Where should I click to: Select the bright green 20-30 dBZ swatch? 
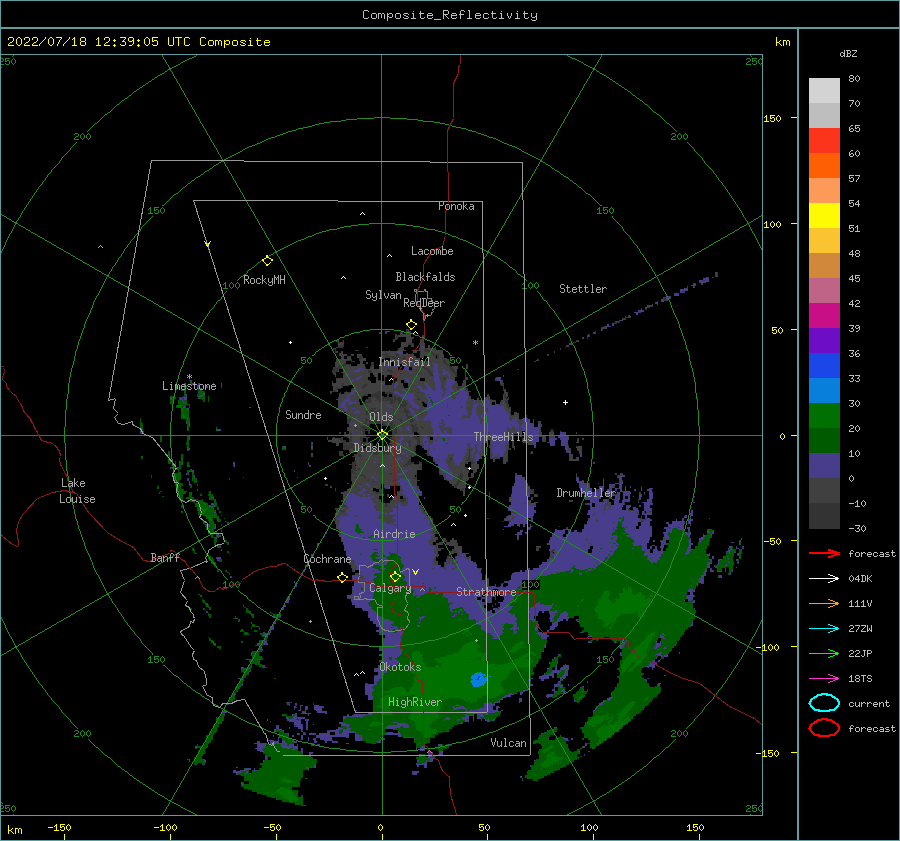click(824, 415)
